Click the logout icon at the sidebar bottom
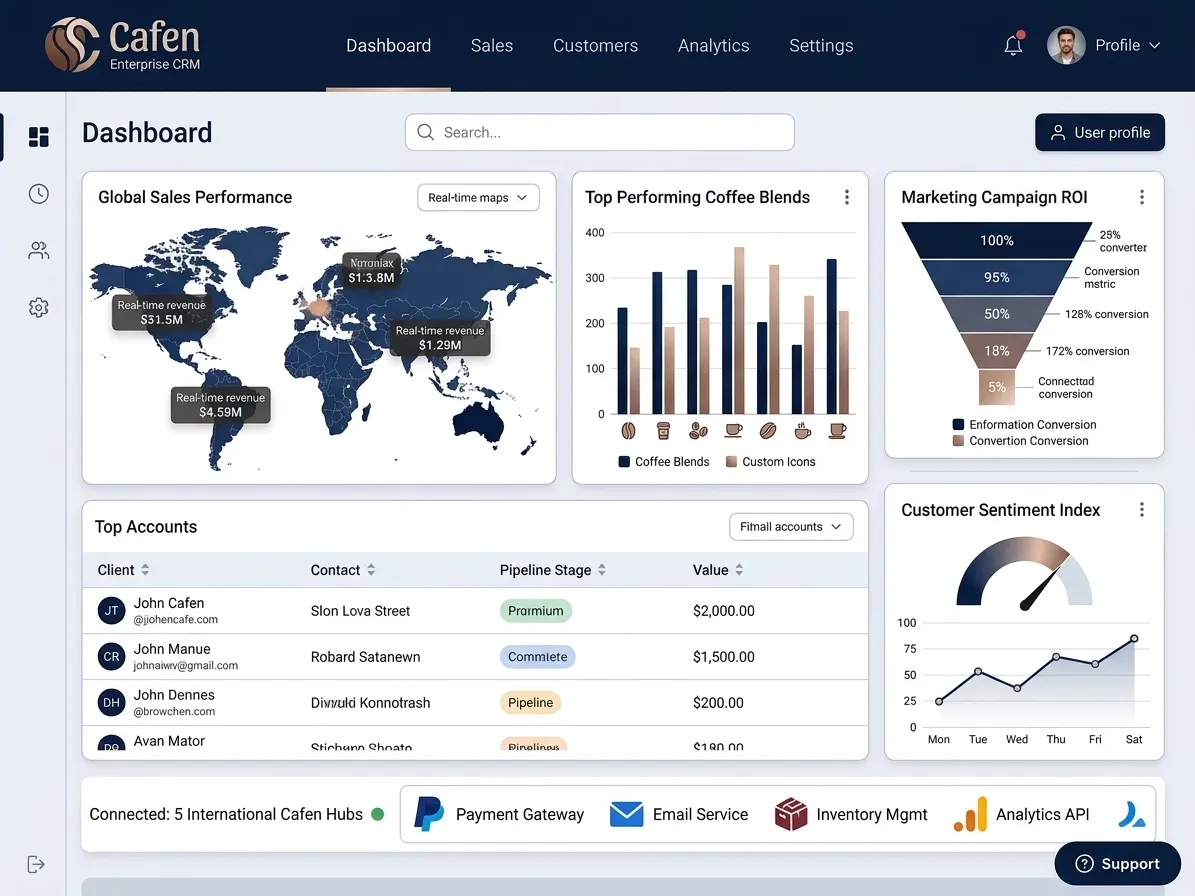Image resolution: width=1195 pixels, height=896 pixels. [36, 864]
